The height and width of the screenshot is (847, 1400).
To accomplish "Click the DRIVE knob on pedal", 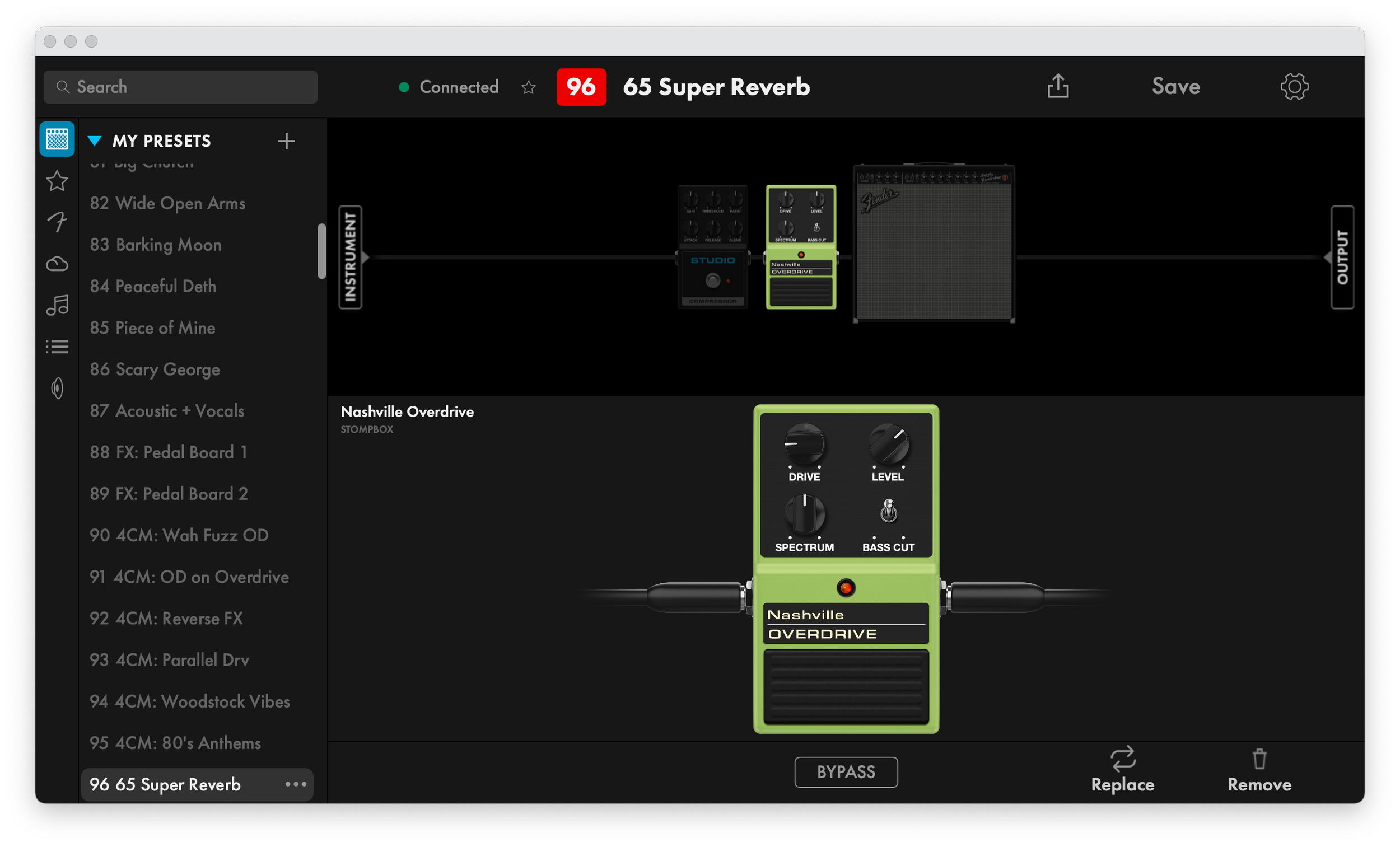I will point(804,444).
